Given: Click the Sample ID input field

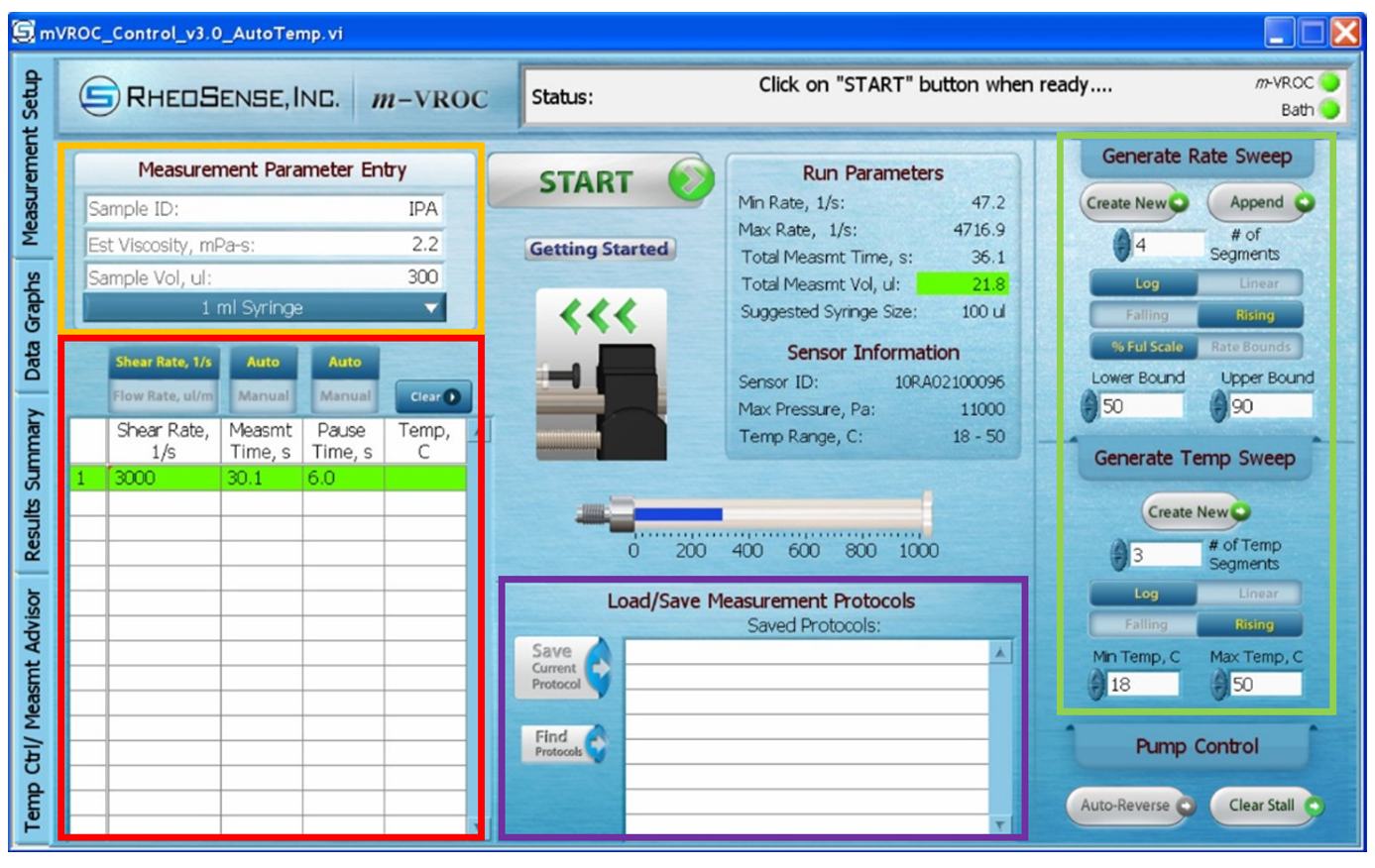Looking at the screenshot, I should click(x=266, y=210).
